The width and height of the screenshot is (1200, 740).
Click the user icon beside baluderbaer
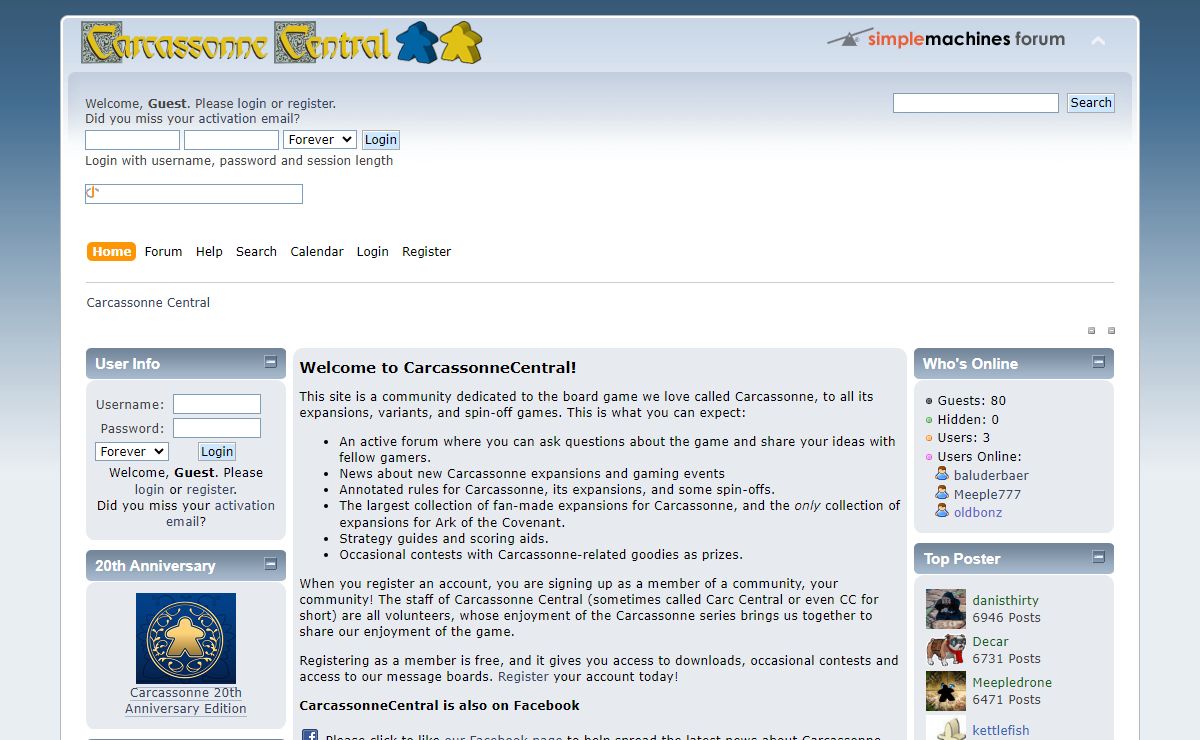[x=942, y=474]
